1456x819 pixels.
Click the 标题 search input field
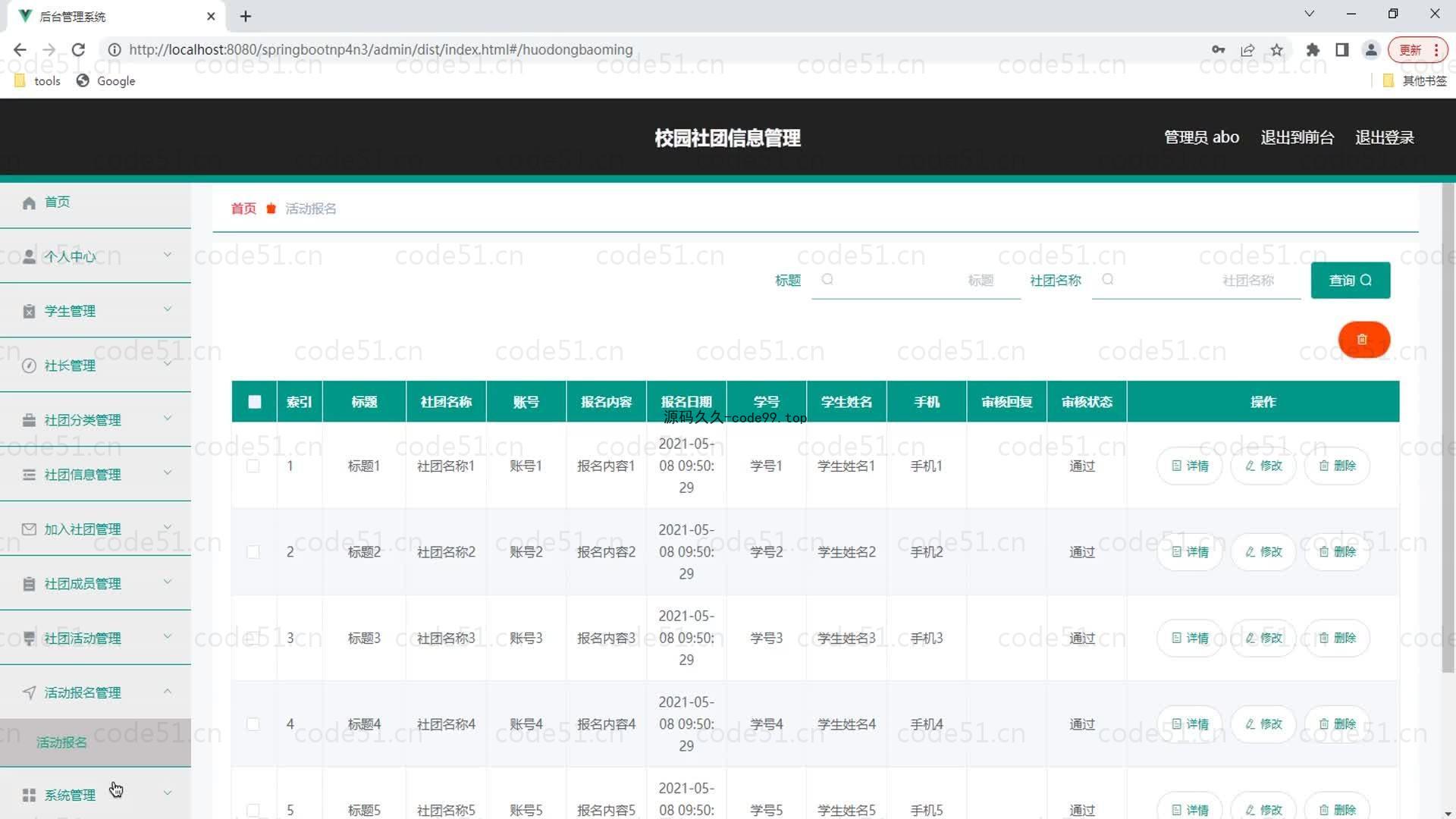point(916,281)
